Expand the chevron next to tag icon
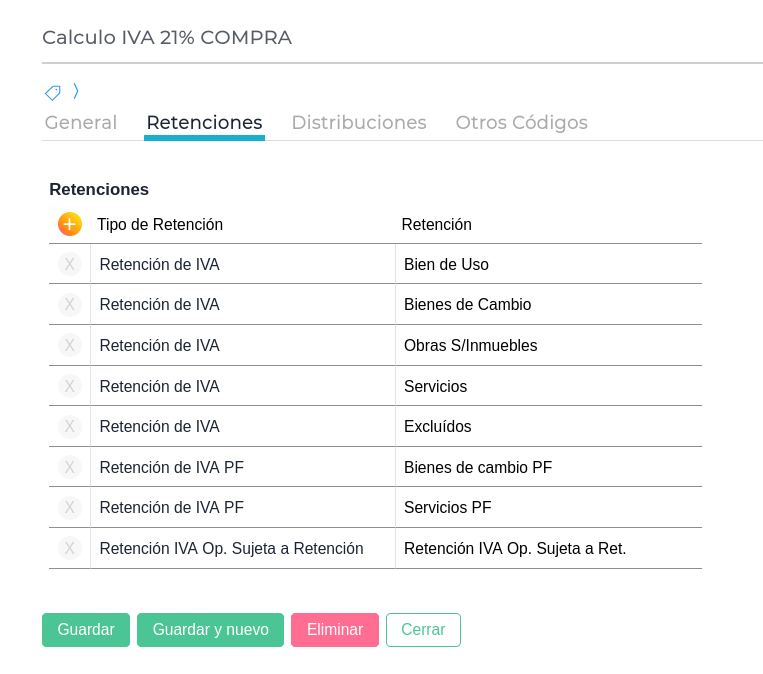Screen dimensions: 763x674 [76, 92]
